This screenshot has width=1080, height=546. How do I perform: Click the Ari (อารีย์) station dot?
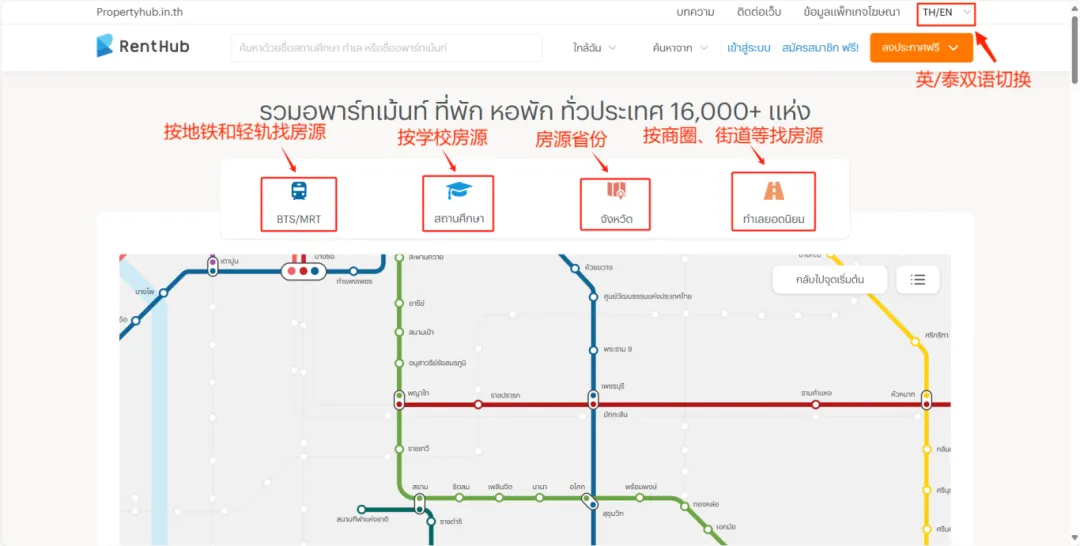(x=399, y=303)
